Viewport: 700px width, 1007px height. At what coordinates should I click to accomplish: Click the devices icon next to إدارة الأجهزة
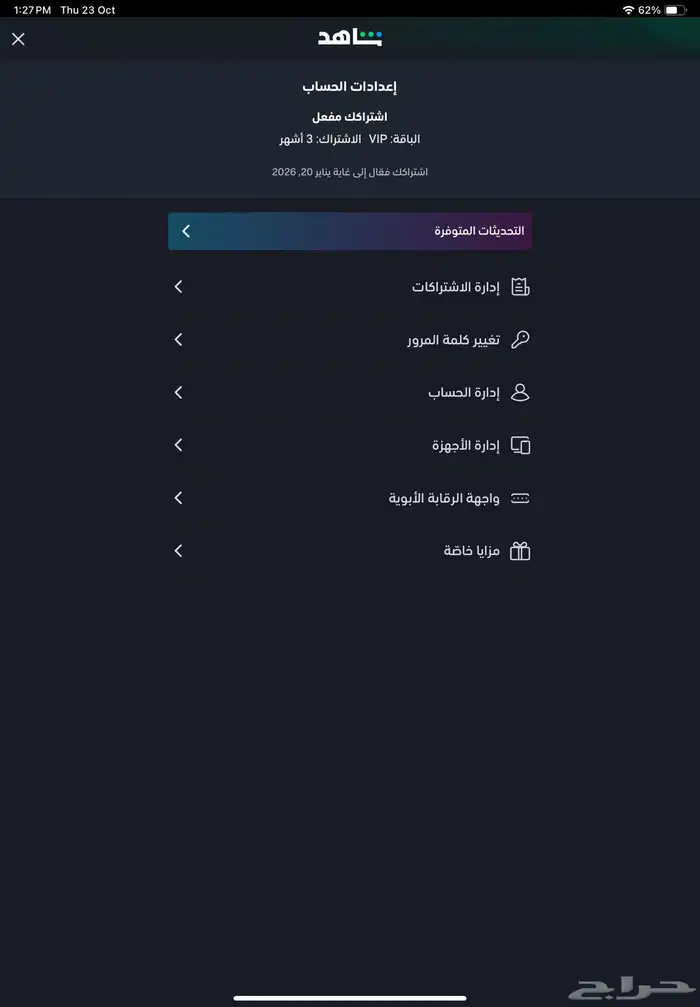[x=519, y=444]
